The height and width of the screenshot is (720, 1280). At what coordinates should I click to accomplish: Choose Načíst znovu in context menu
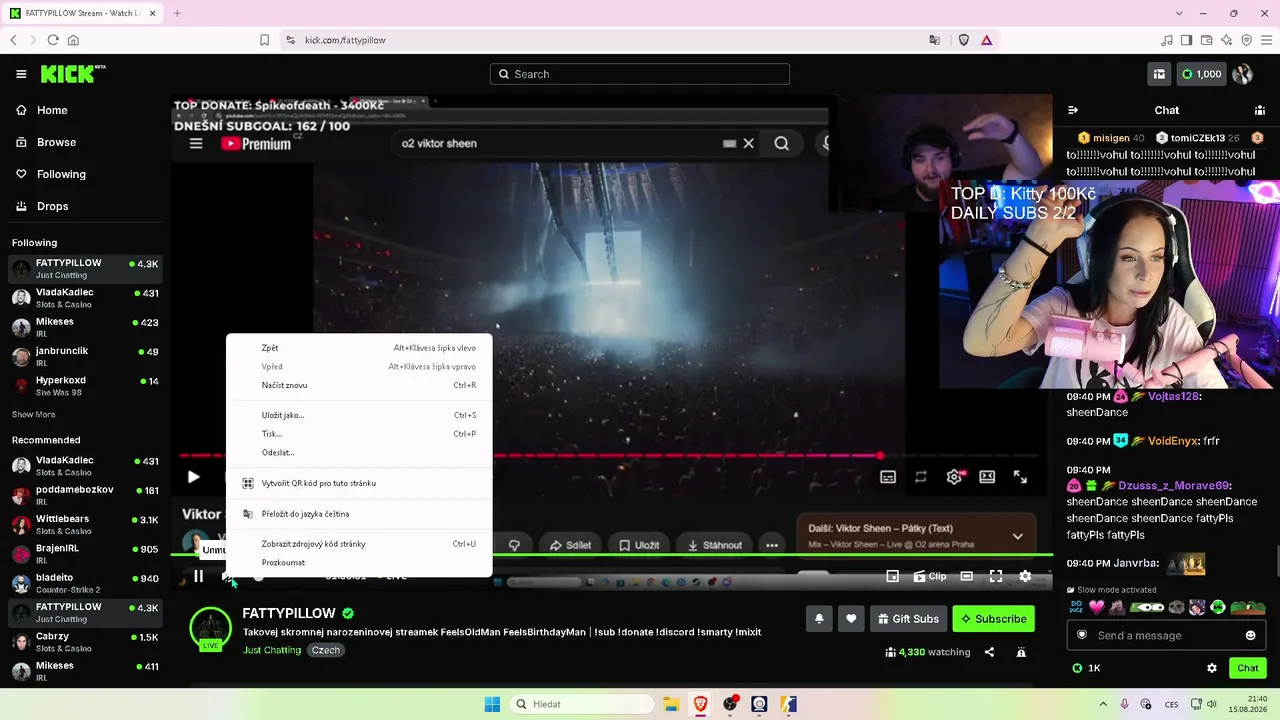(359, 385)
